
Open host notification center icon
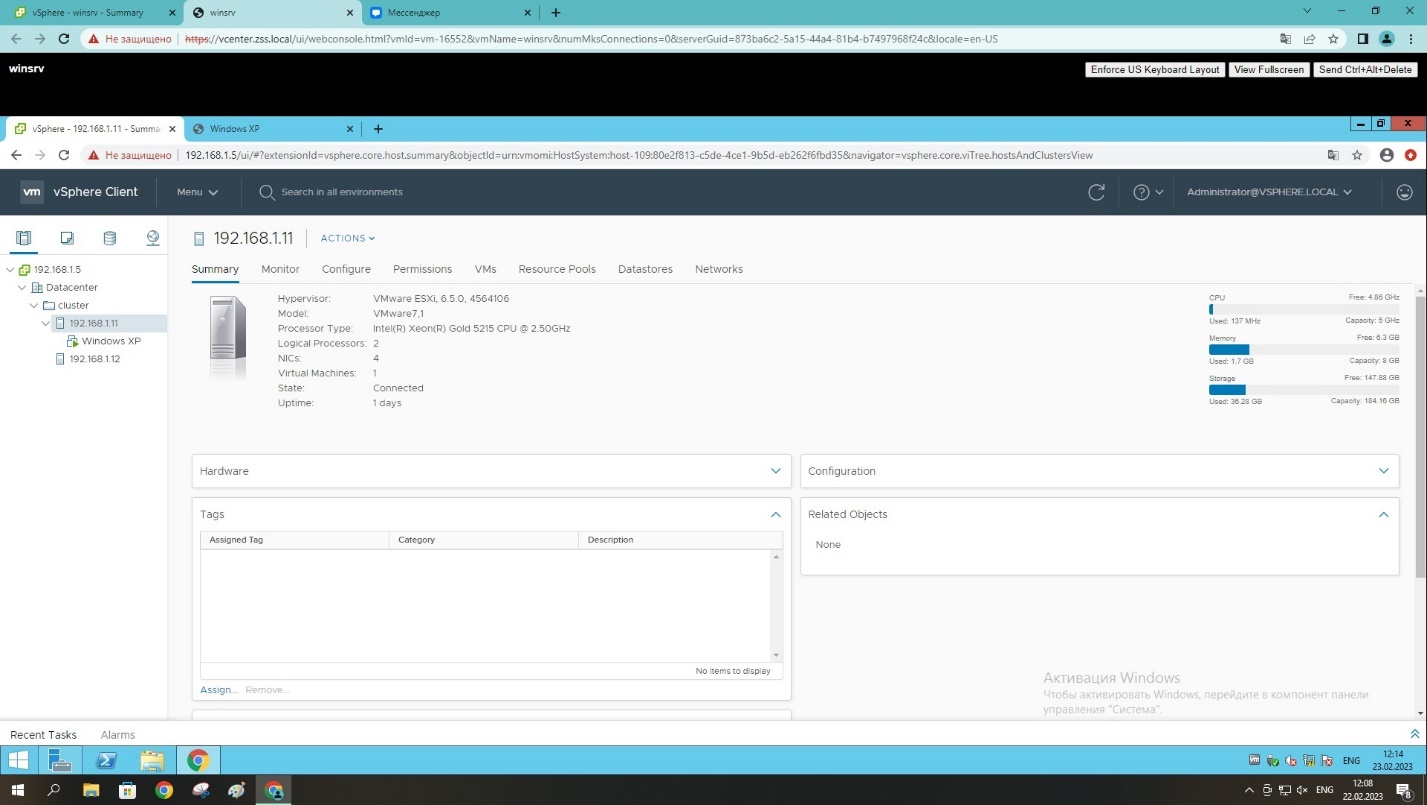point(1403,790)
